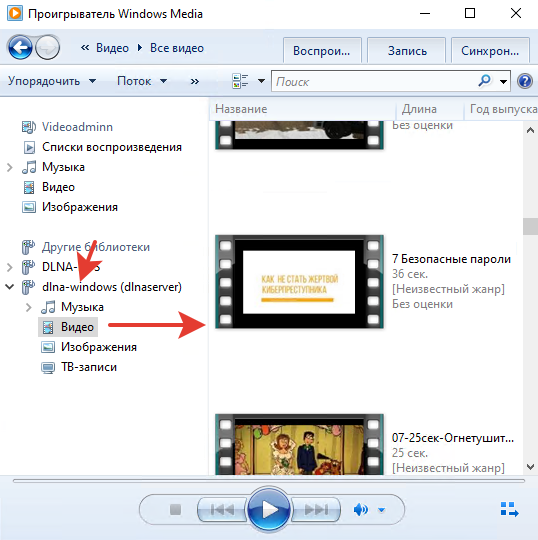Select the top partially visible video thumbnail
Image resolution: width=538 pixels, height=540 pixels.
pos(299,135)
